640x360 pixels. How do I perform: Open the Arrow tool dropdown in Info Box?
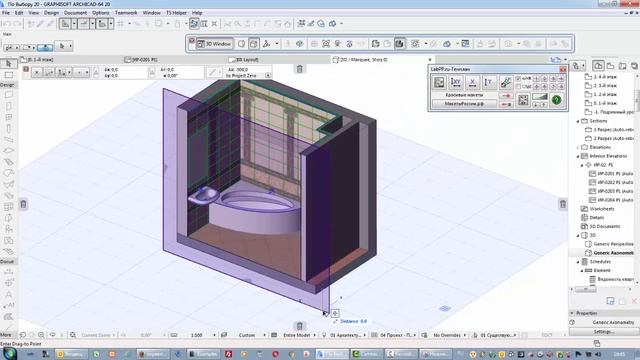coord(70,46)
